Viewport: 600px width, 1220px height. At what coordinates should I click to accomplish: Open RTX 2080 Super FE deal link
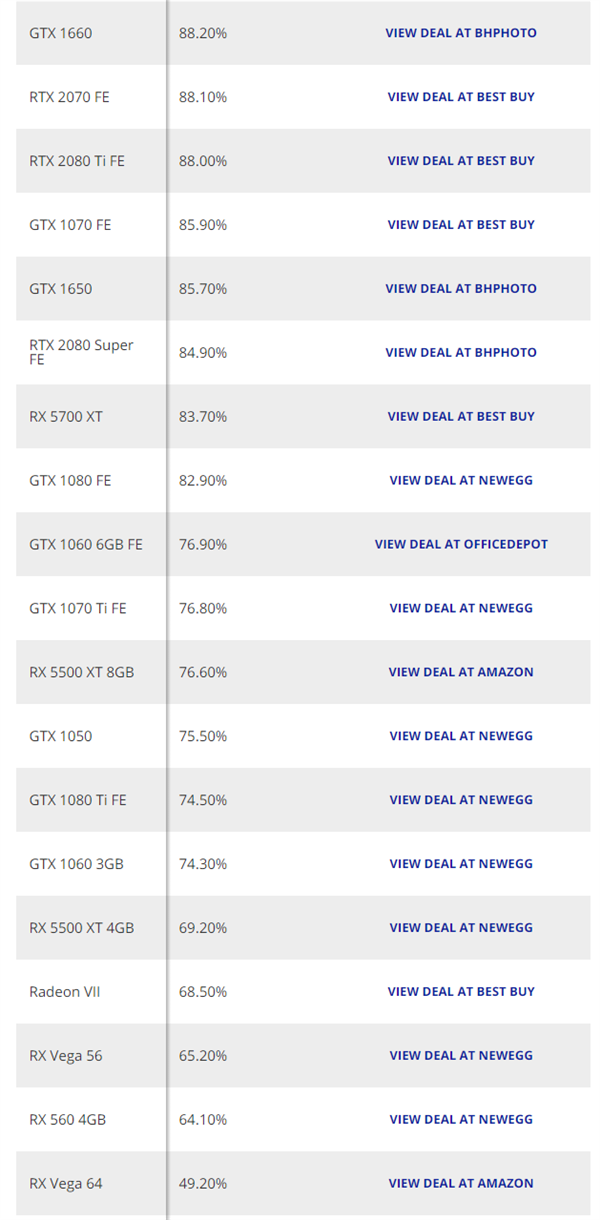461,353
